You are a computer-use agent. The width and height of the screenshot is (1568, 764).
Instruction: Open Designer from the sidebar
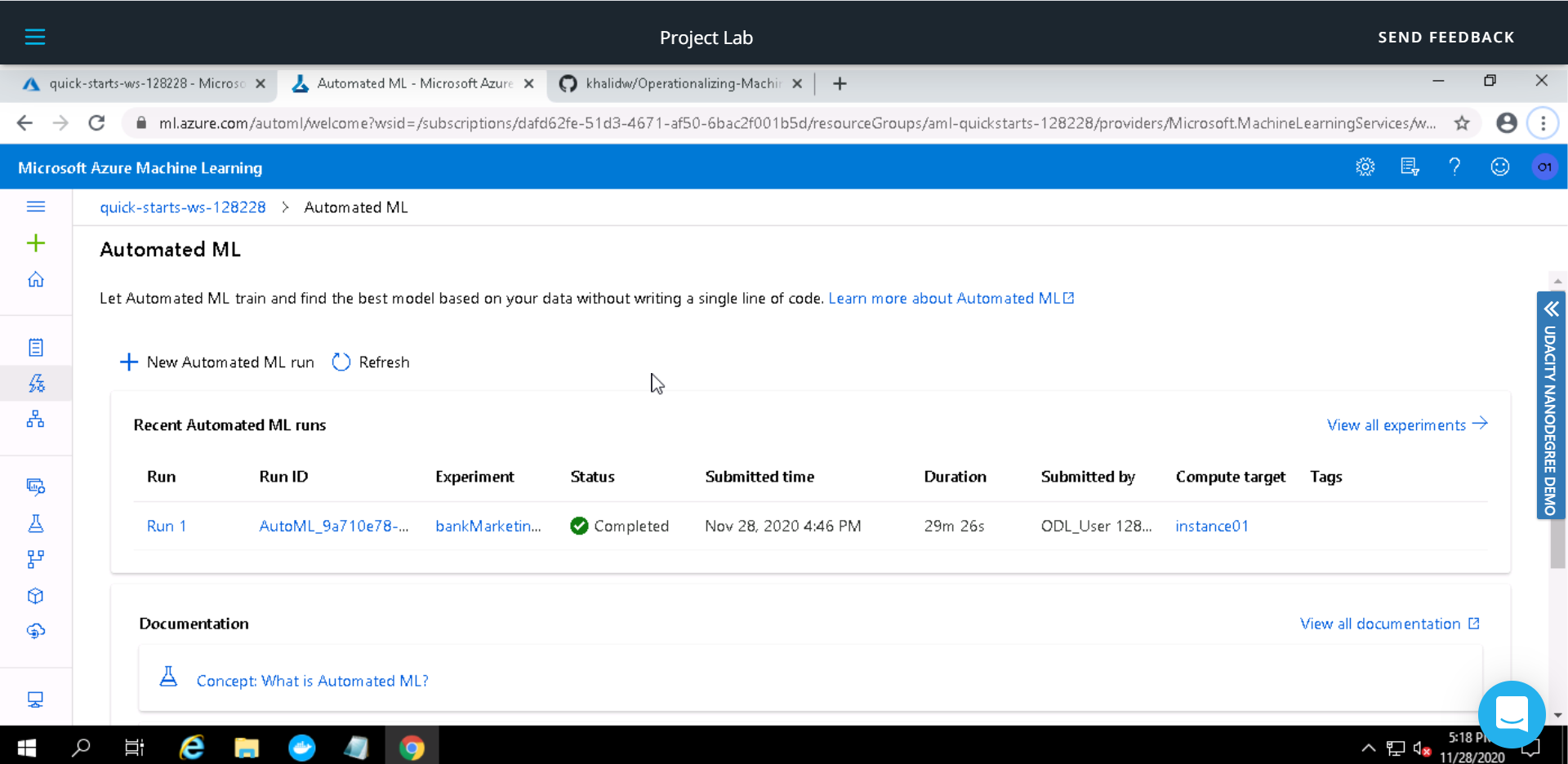36,419
